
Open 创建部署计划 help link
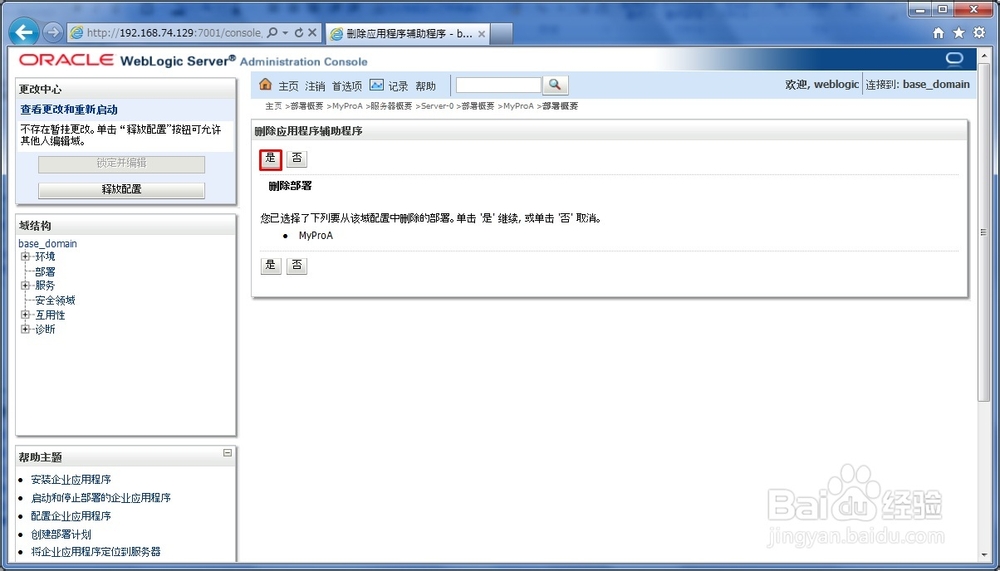(61, 535)
